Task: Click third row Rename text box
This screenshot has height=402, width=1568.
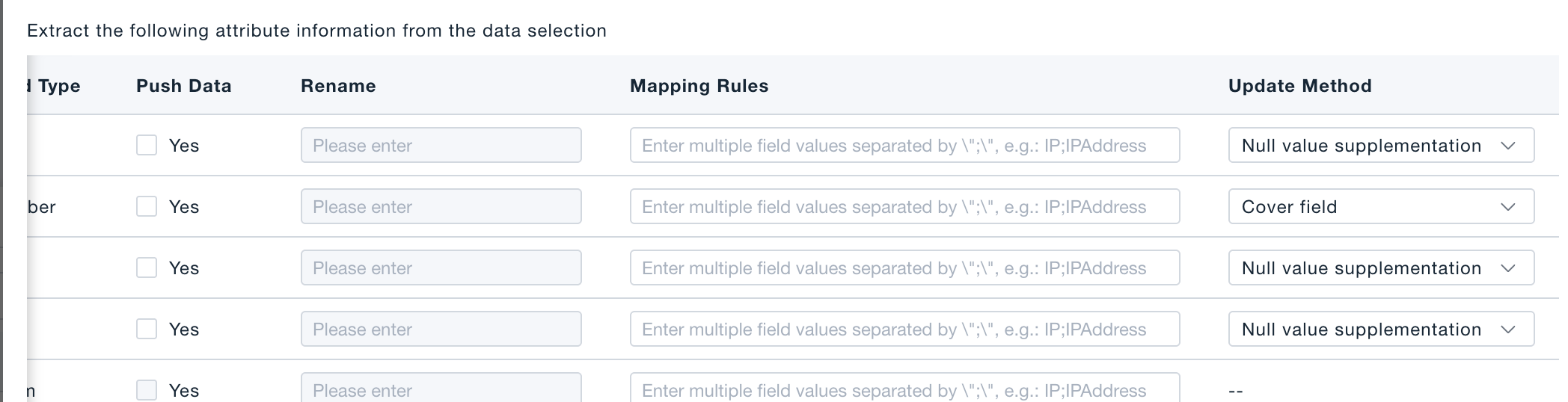Action: [441, 268]
